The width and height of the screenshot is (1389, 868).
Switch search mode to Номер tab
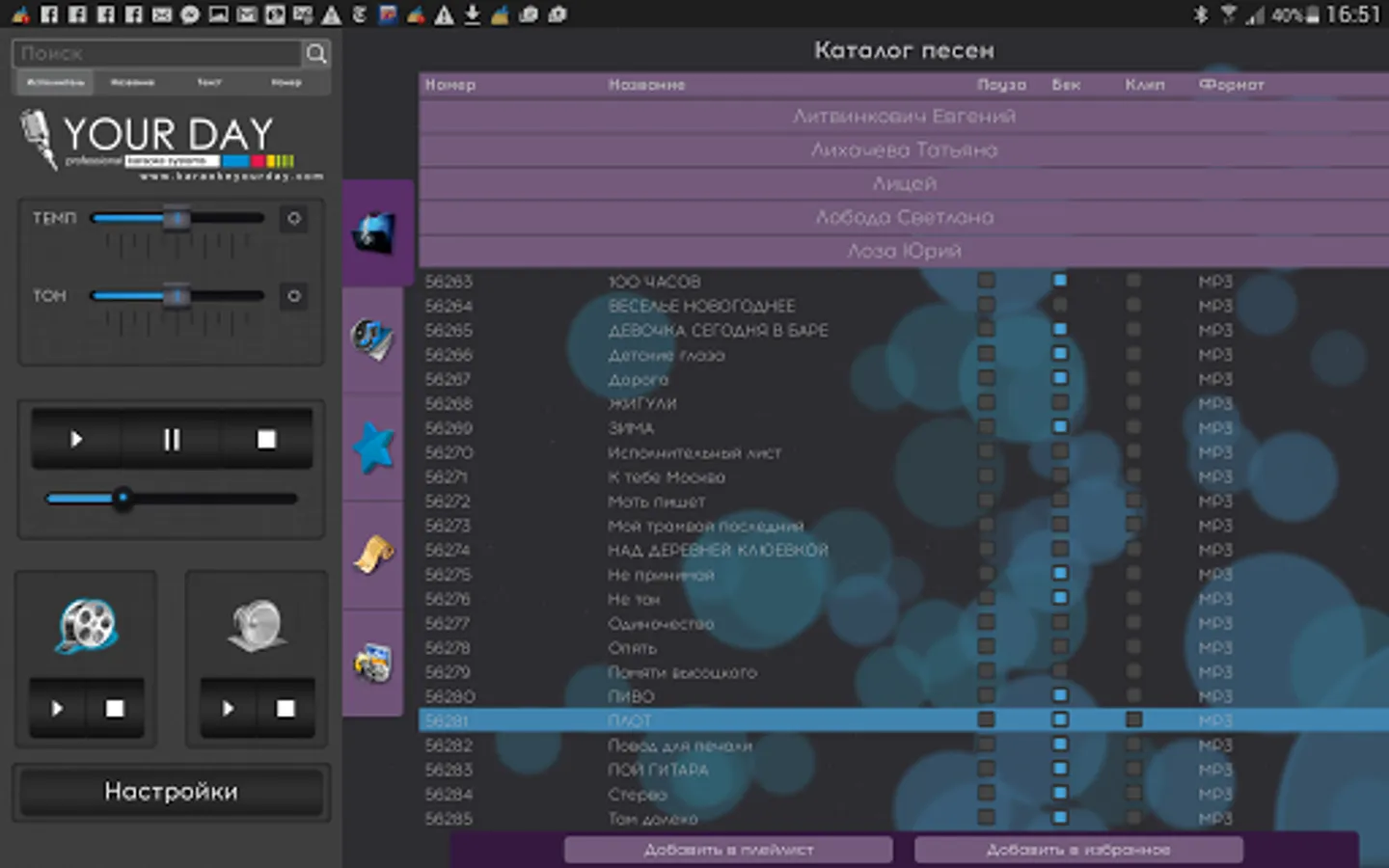pos(286,83)
